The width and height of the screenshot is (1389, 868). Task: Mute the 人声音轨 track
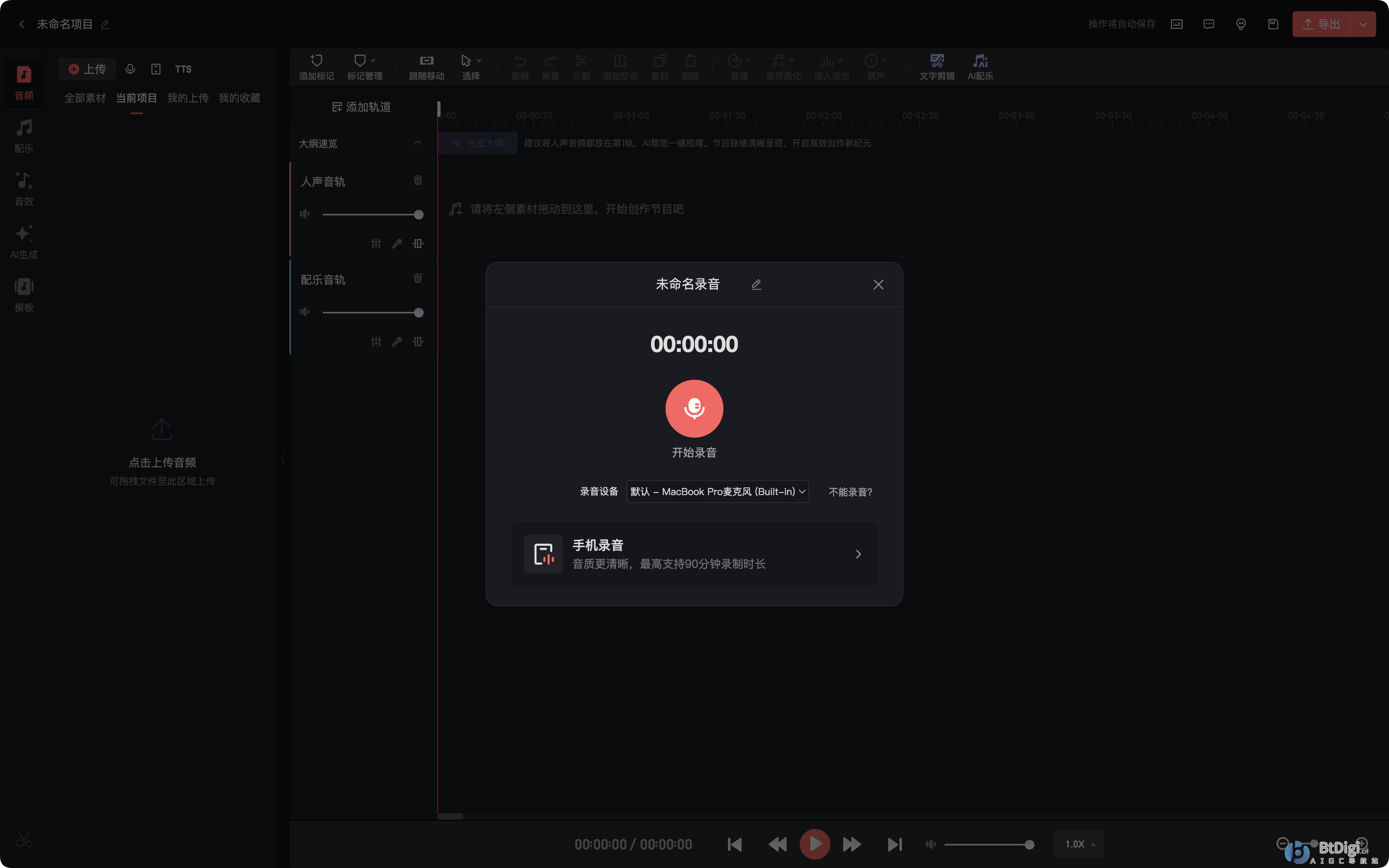pyautogui.click(x=305, y=214)
